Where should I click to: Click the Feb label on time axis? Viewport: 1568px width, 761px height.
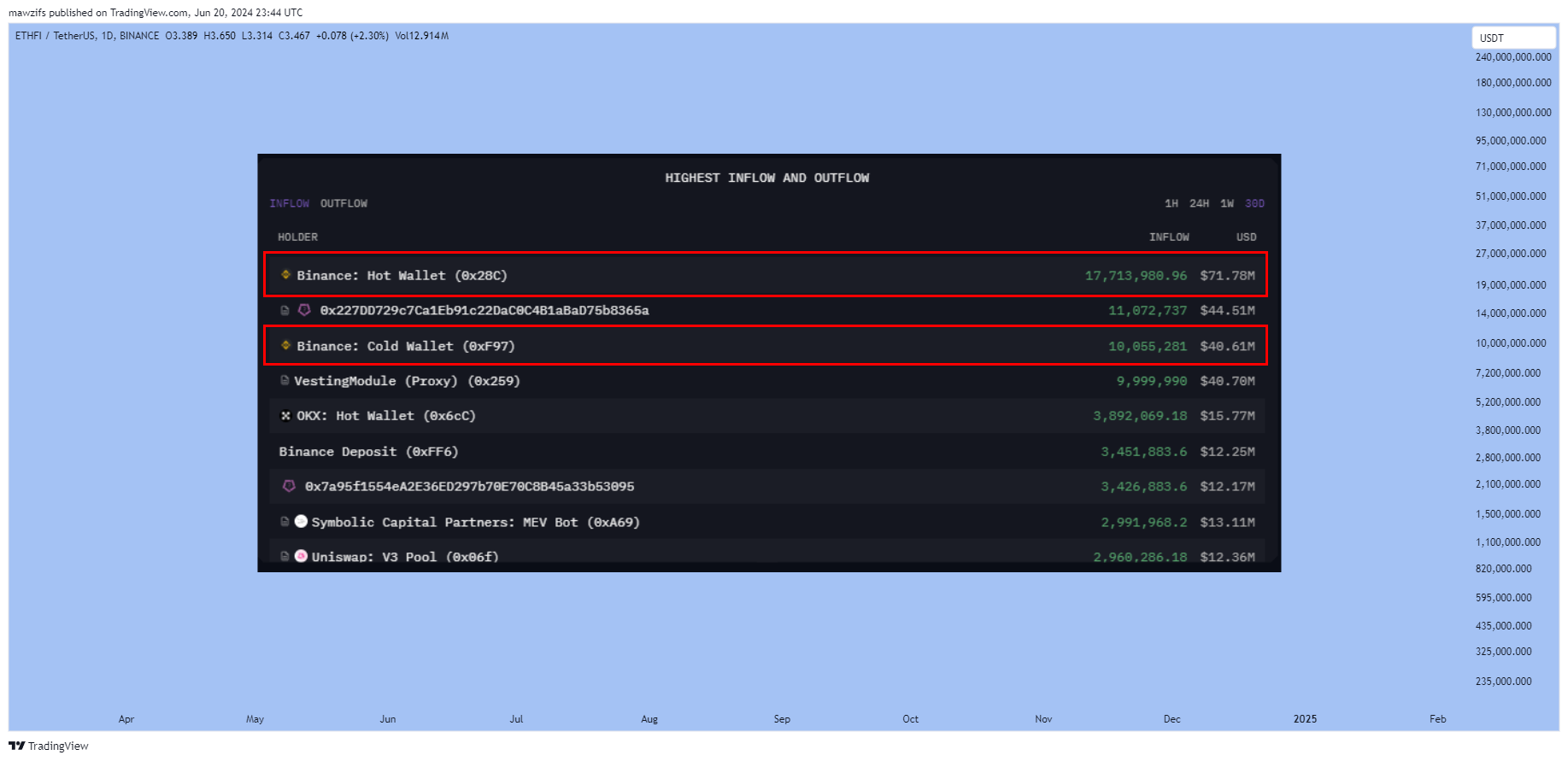coord(1438,719)
